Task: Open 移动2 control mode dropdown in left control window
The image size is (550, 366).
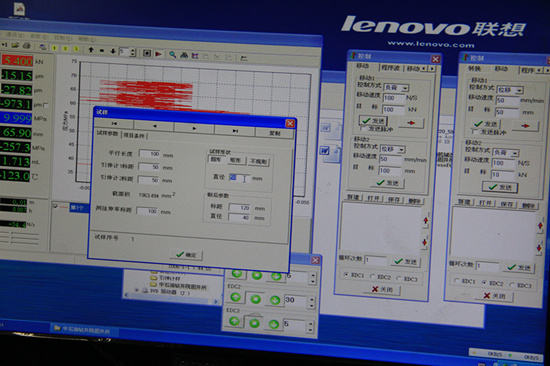Action: click(402, 150)
